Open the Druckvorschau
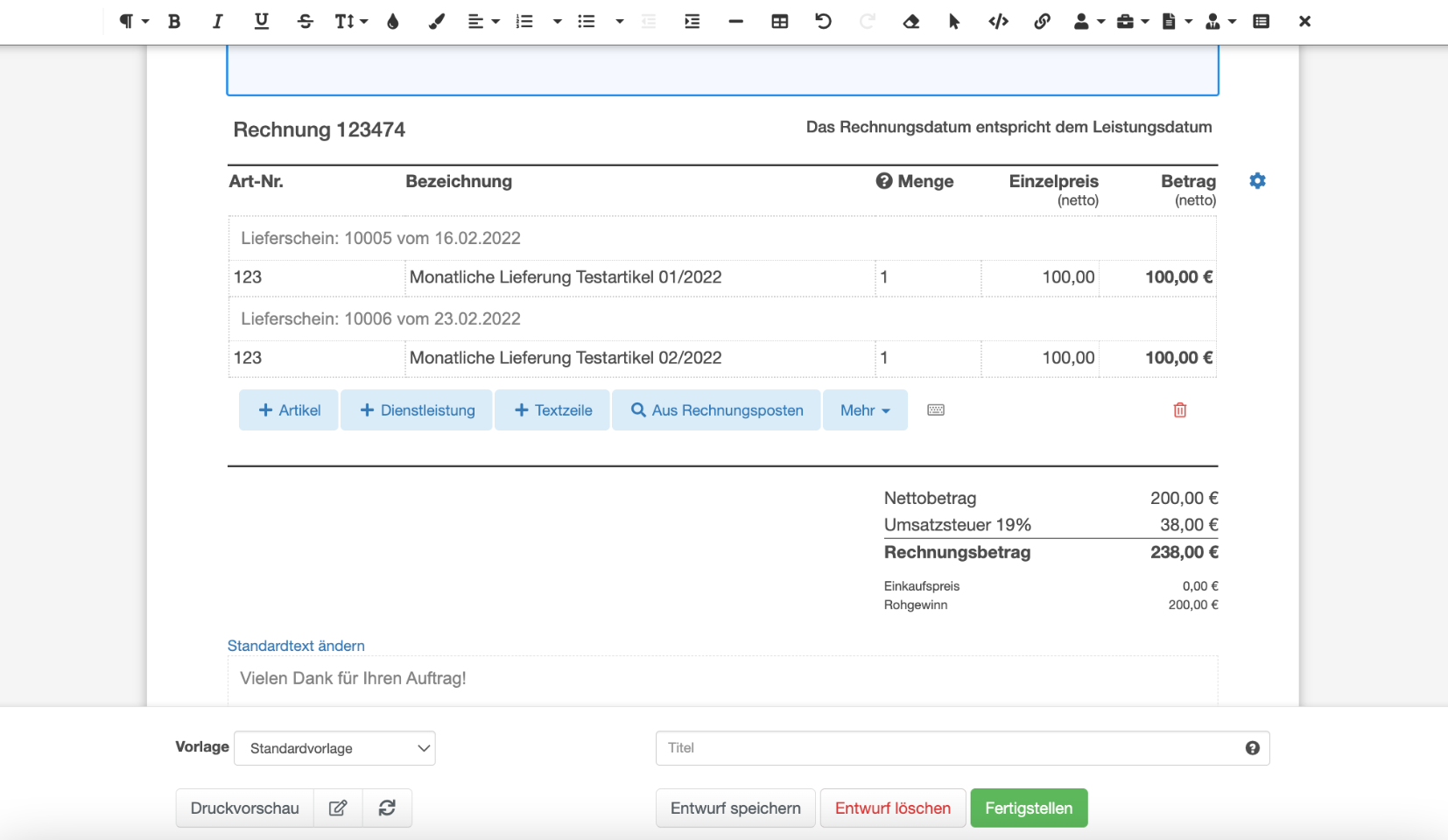The height and width of the screenshot is (840, 1448). pyautogui.click(x=245, y=808)
